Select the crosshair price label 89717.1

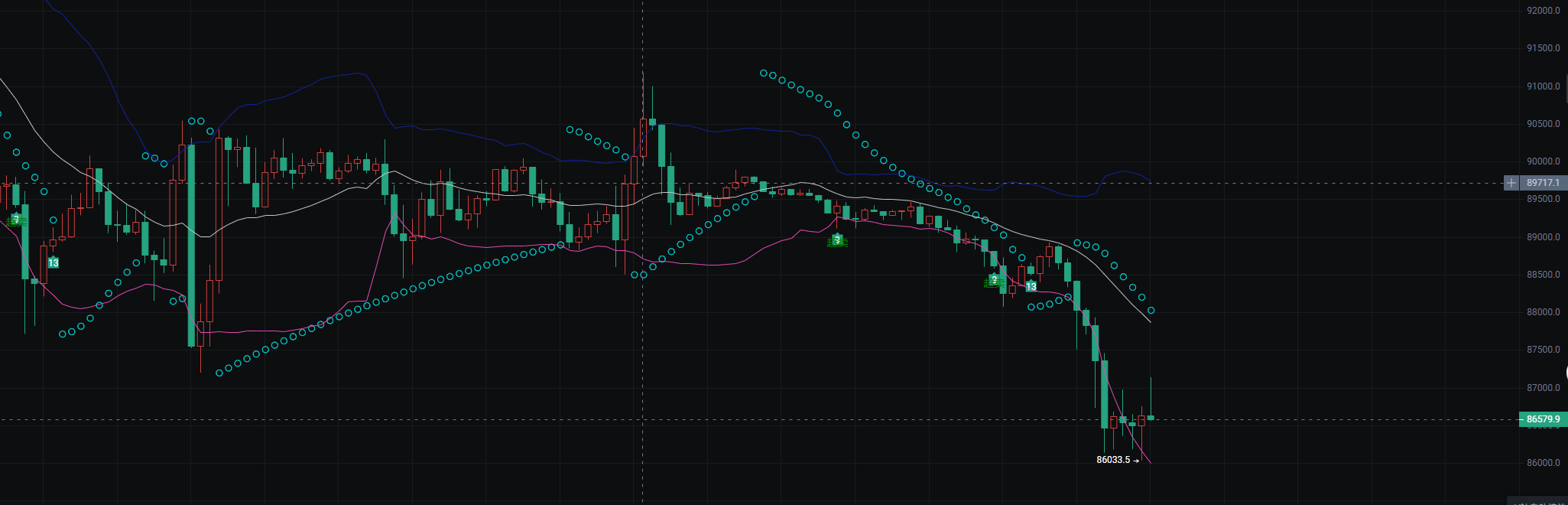[1543, 183]
